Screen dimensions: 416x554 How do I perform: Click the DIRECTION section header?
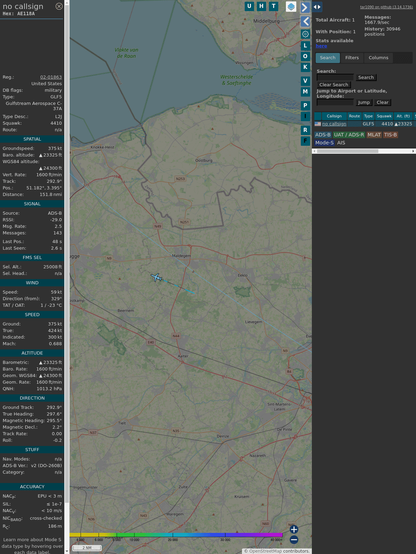(x=32, y=398)
